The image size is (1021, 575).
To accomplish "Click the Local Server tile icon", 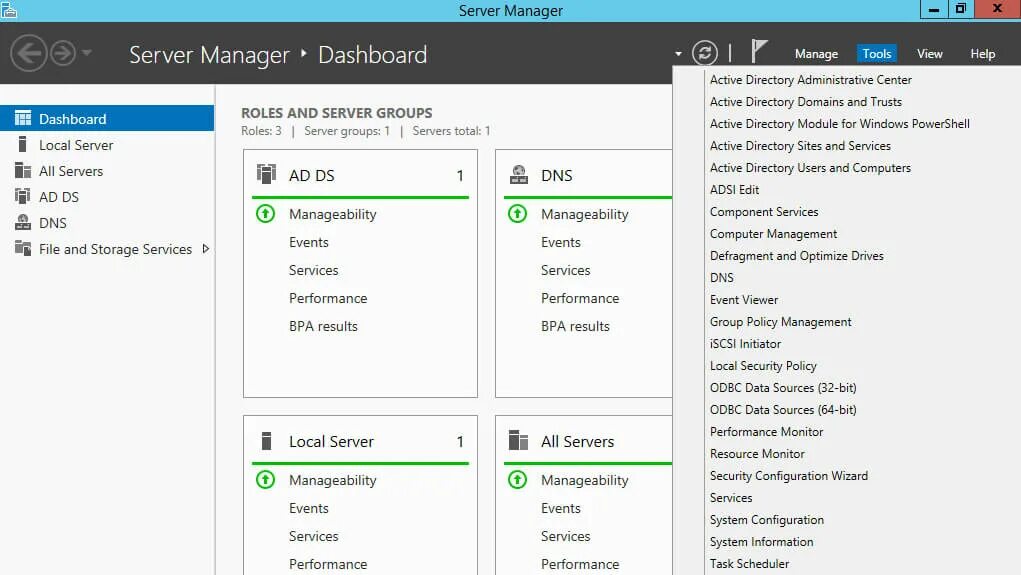I will [x=266, y=441].
